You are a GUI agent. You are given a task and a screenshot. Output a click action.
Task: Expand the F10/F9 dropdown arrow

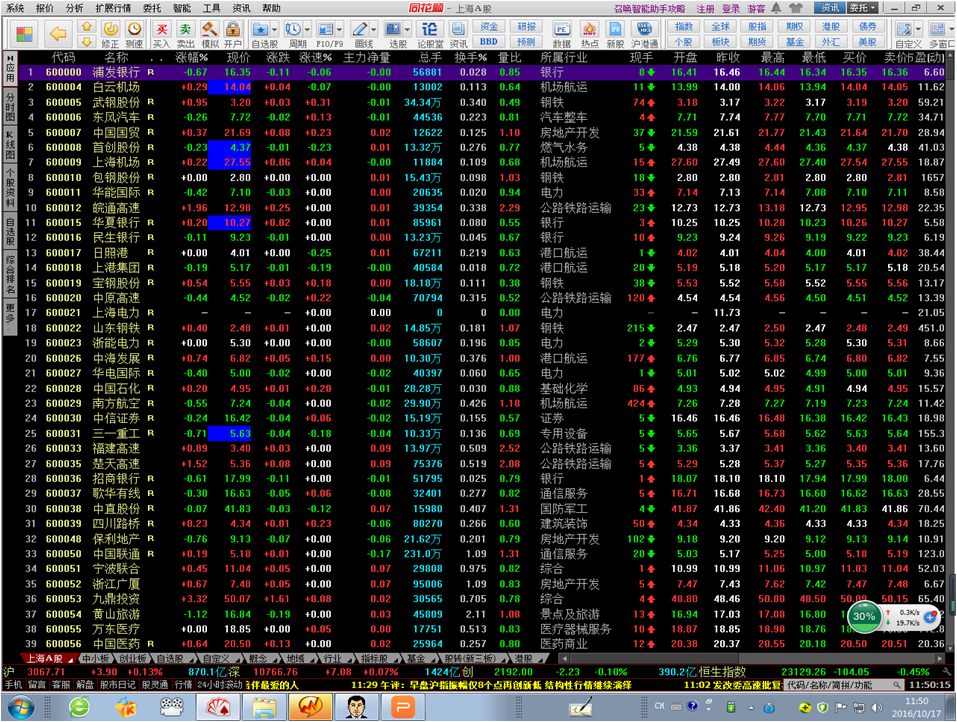339,29
